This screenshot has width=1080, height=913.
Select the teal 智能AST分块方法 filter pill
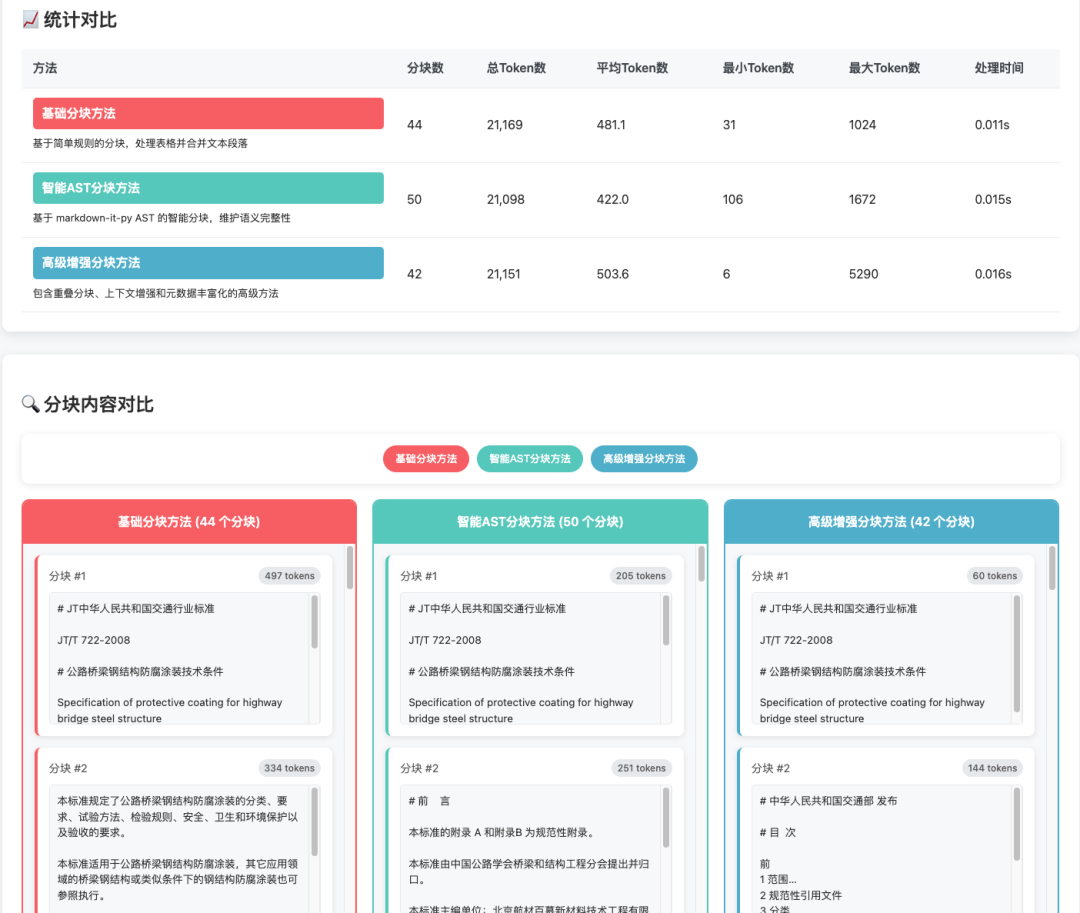click(529, 458)
